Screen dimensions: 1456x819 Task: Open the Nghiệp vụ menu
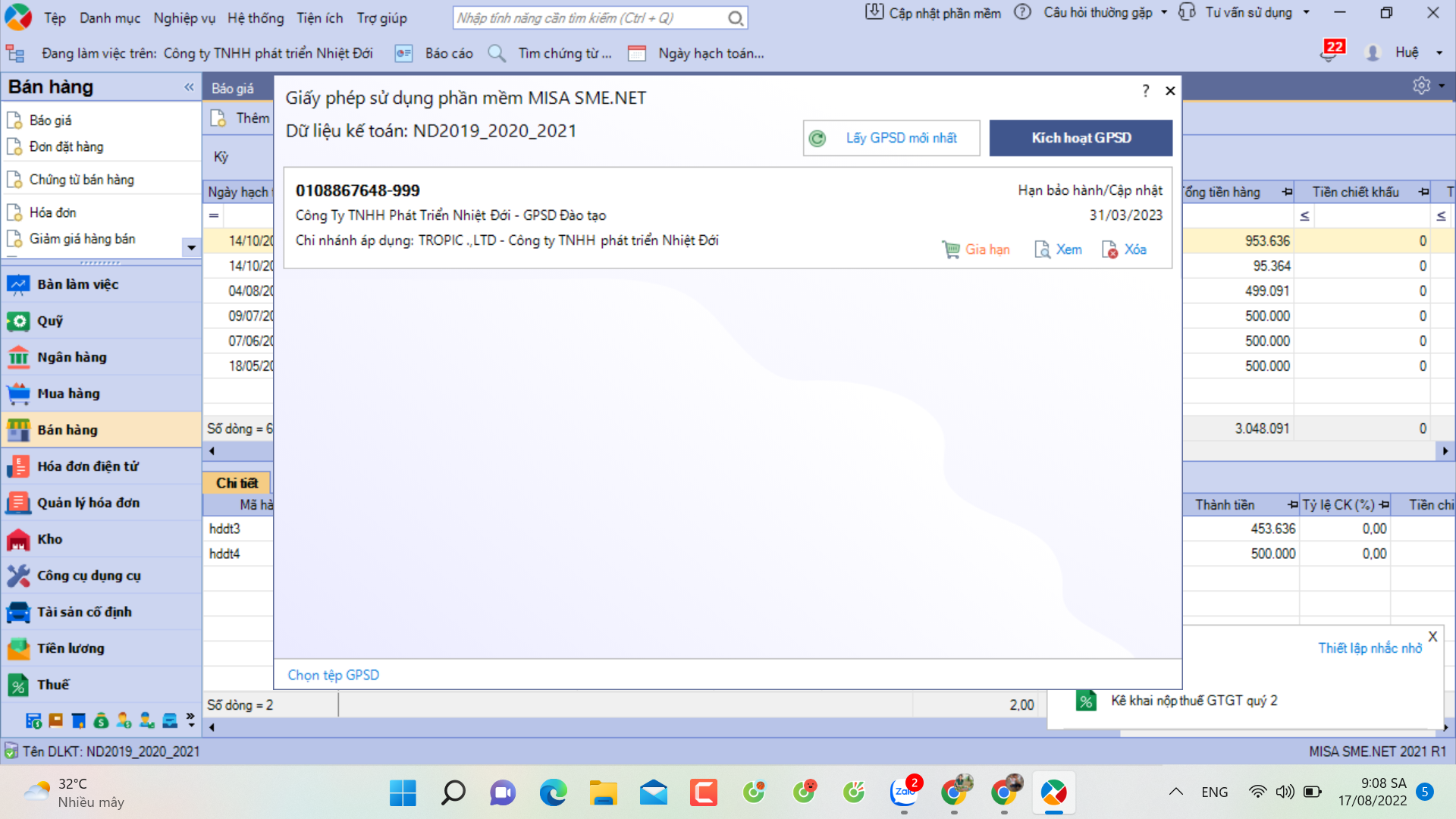(x=184, y=18)
